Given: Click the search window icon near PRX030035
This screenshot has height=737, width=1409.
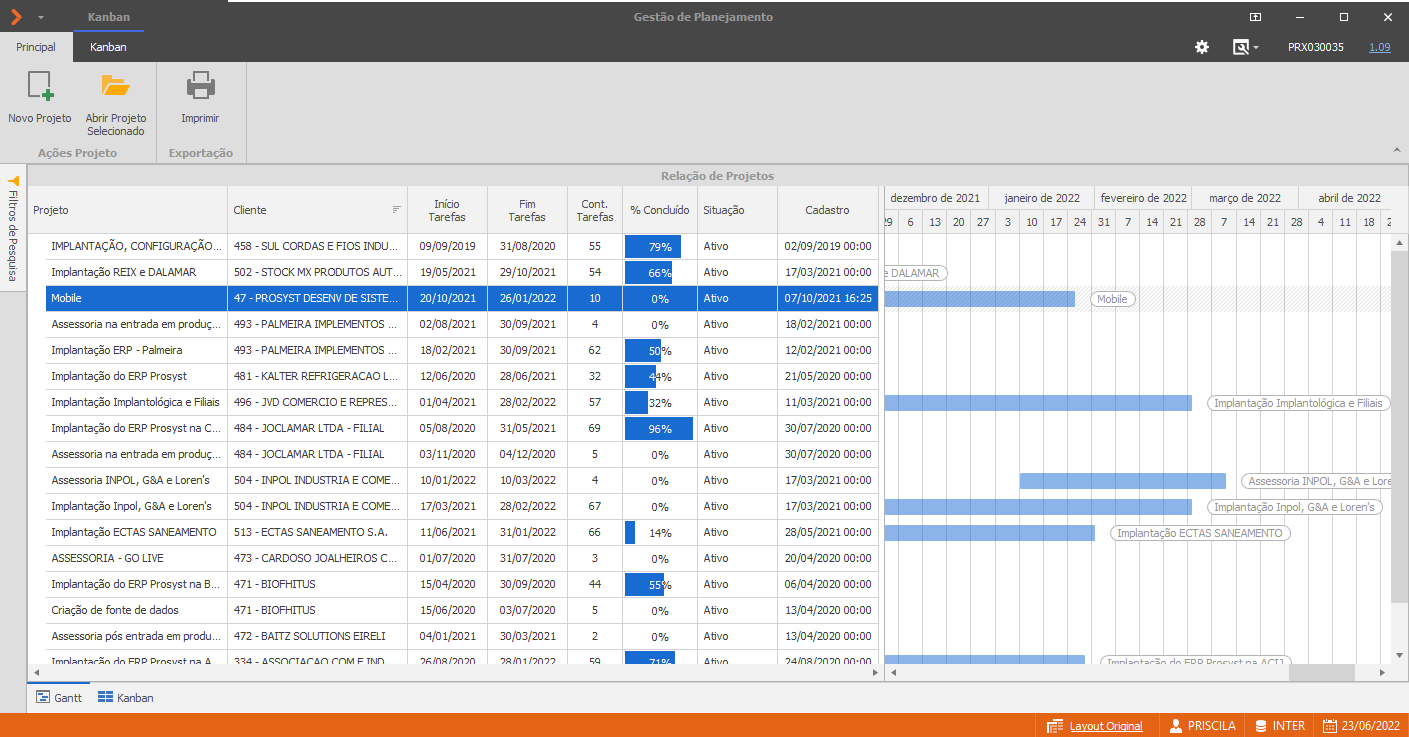Looking at the screenshot, I should click(x=1241, y=47).
